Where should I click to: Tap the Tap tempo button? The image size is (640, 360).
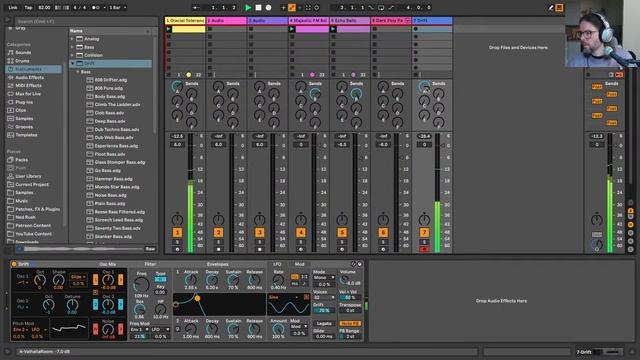[x=28, y=7]
